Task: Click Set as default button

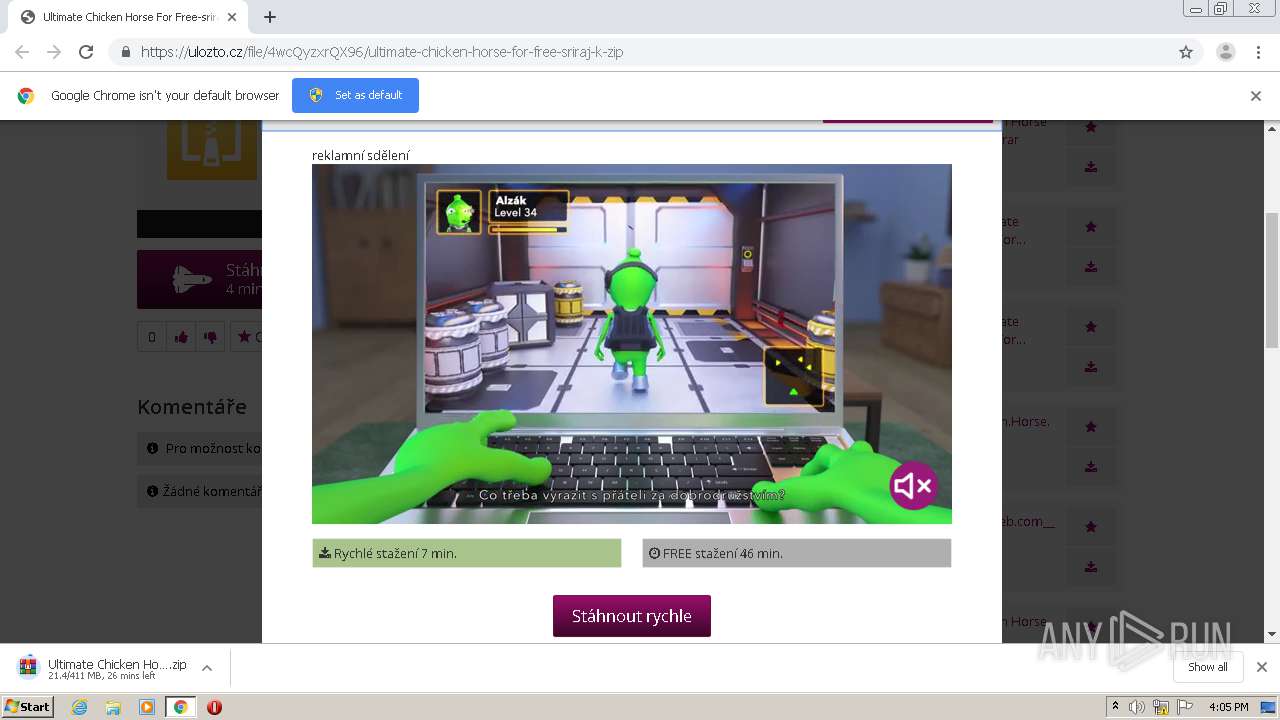Action: 355,95
